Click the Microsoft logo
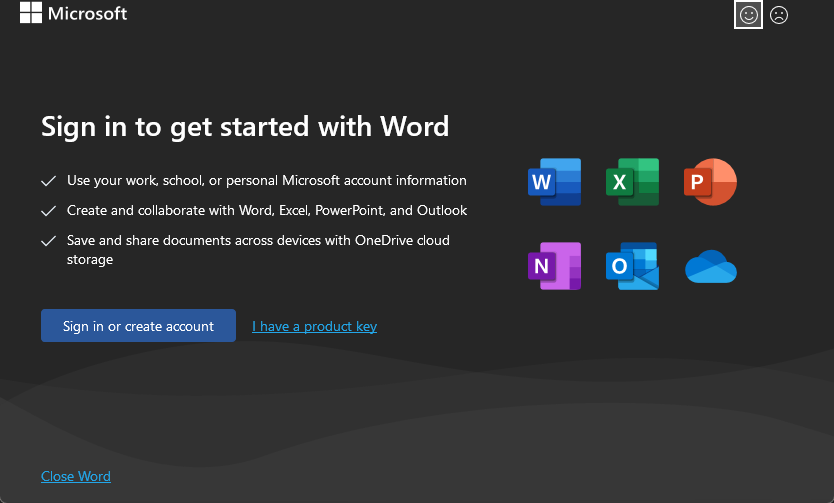The width and height of the screenshot is (834, 503). click(73, 13)
